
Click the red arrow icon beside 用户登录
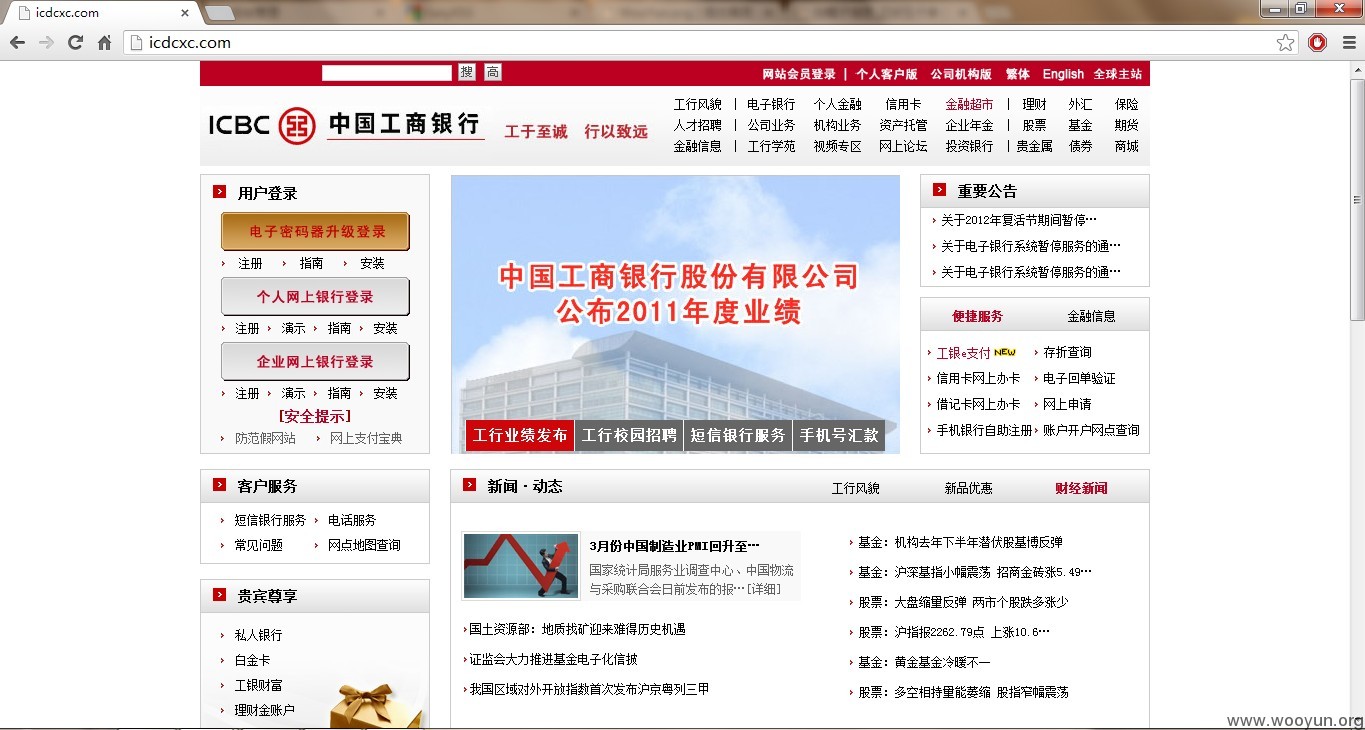[x=219, y=192]
